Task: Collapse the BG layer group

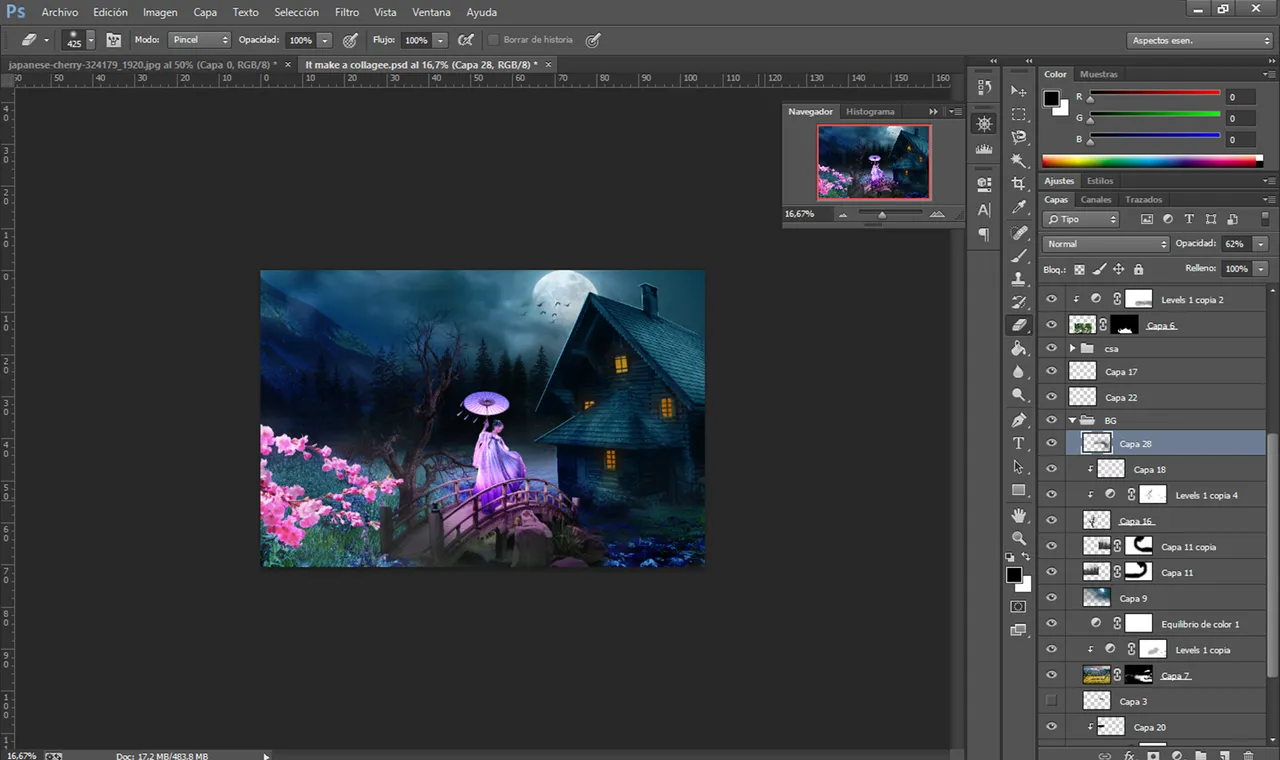Action: pyautogui.click(x=1073, y=420)
